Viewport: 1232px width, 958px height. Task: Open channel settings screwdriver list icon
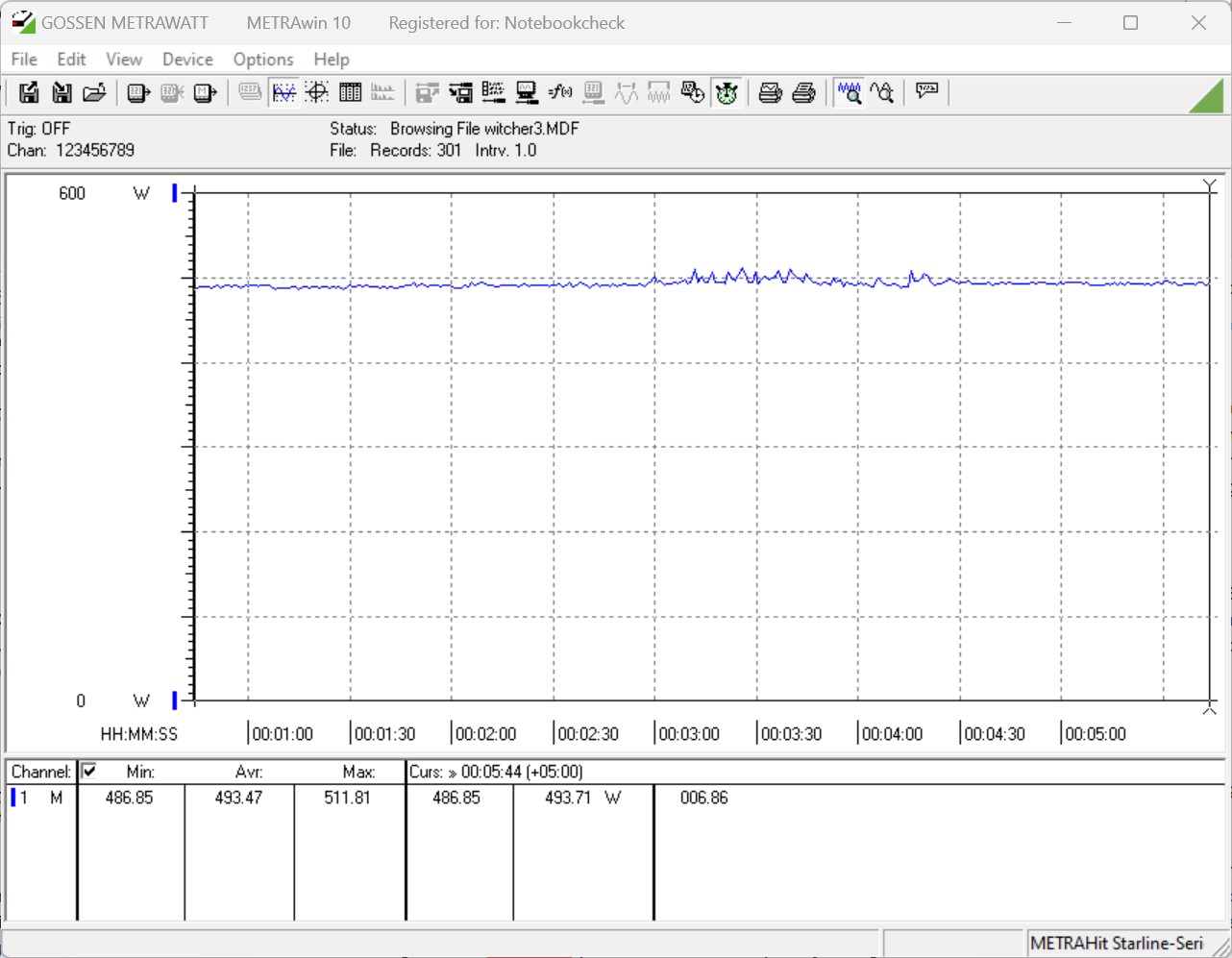point(494,92)
